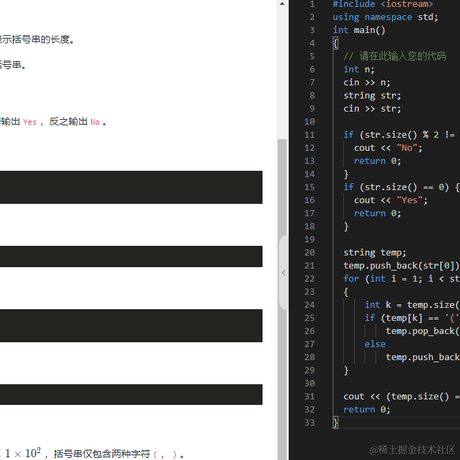
Task: Click 'temp.push_back' on line 28
Action: coord(423,357)
